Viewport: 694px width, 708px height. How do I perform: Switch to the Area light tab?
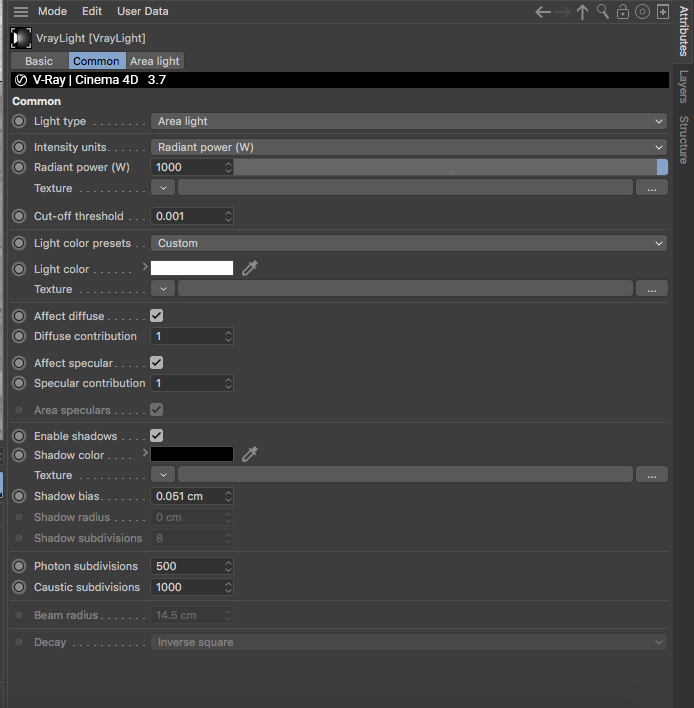[155, 61]
